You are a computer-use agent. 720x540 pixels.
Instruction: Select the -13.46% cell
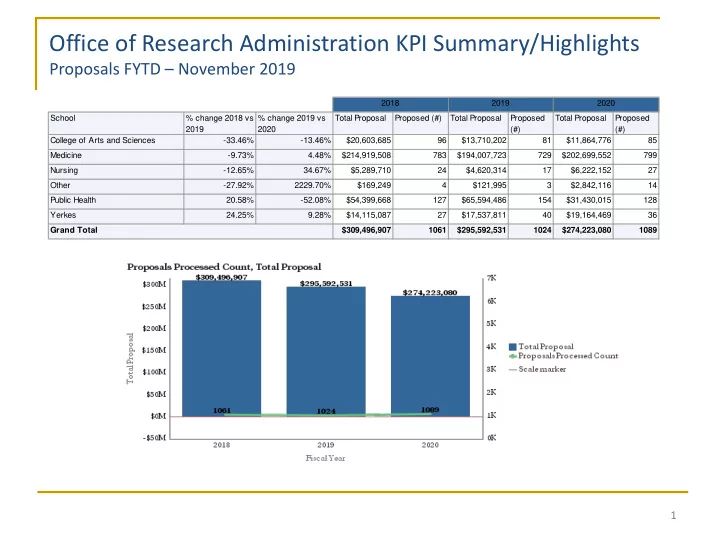(294, 141)
